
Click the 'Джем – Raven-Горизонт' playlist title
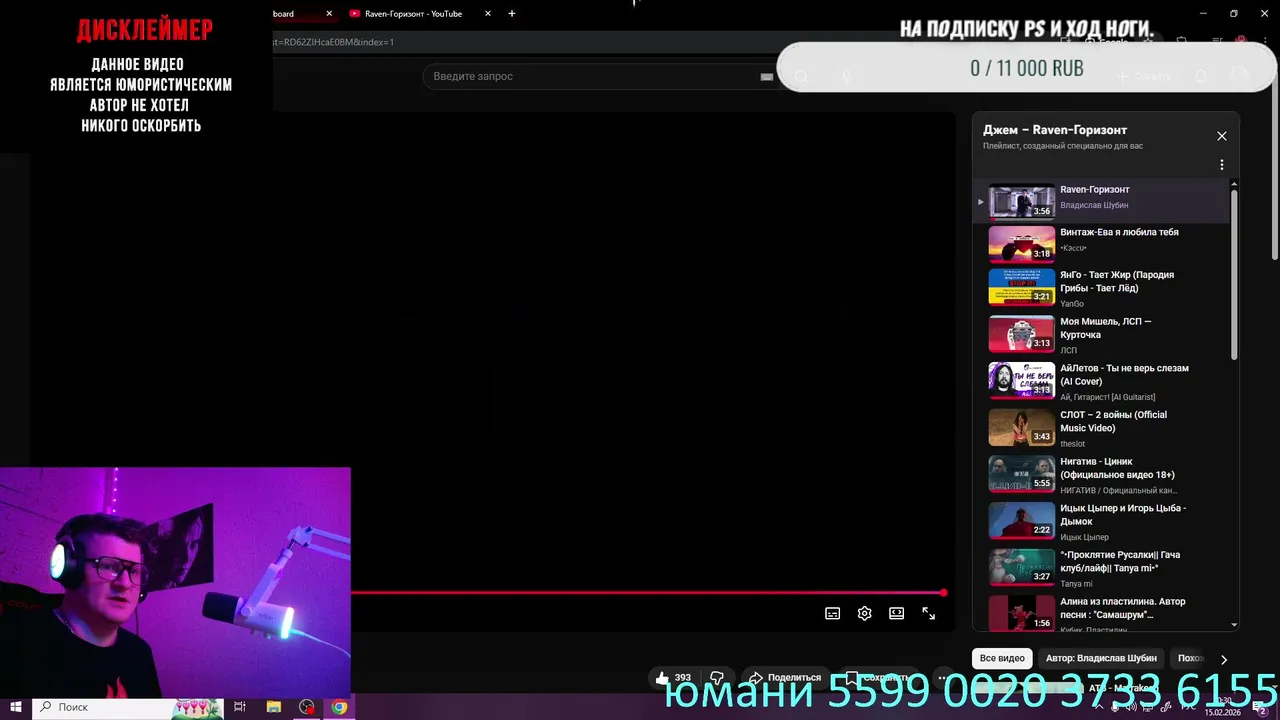pos(1055,130)
